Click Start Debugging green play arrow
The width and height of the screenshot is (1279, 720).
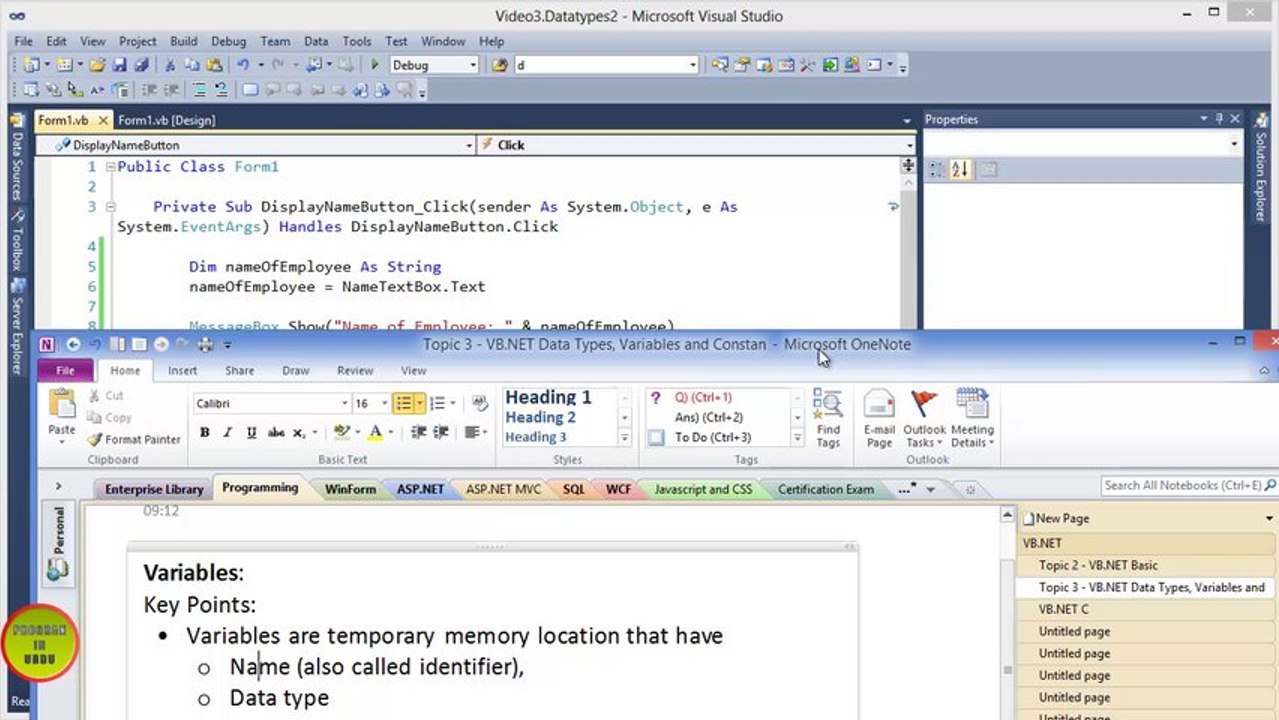point(375,65)
